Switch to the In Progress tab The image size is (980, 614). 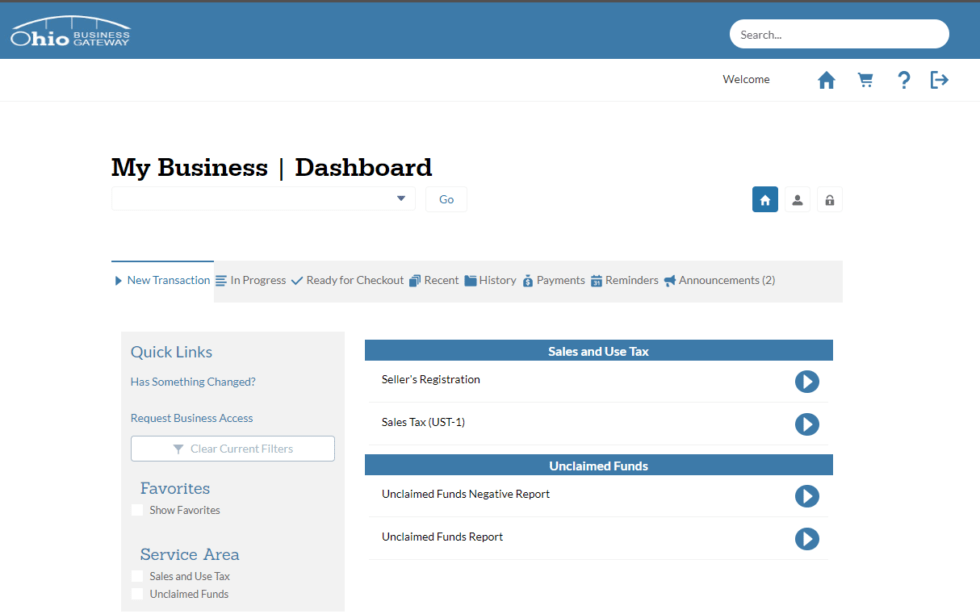tap(251, 281)
